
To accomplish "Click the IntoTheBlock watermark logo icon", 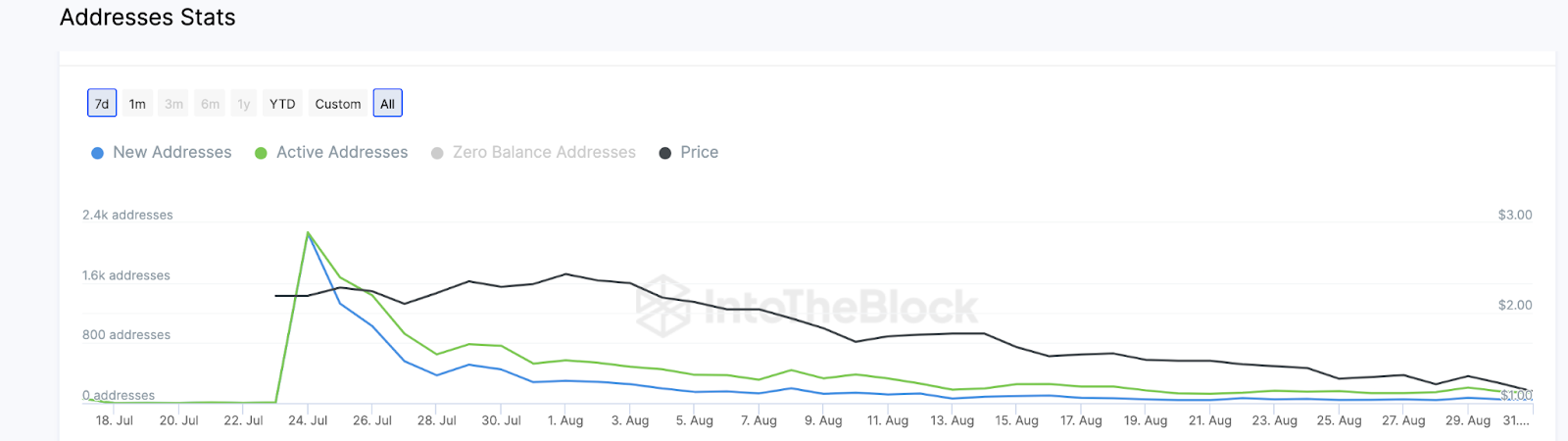I will tap(663, 307).
